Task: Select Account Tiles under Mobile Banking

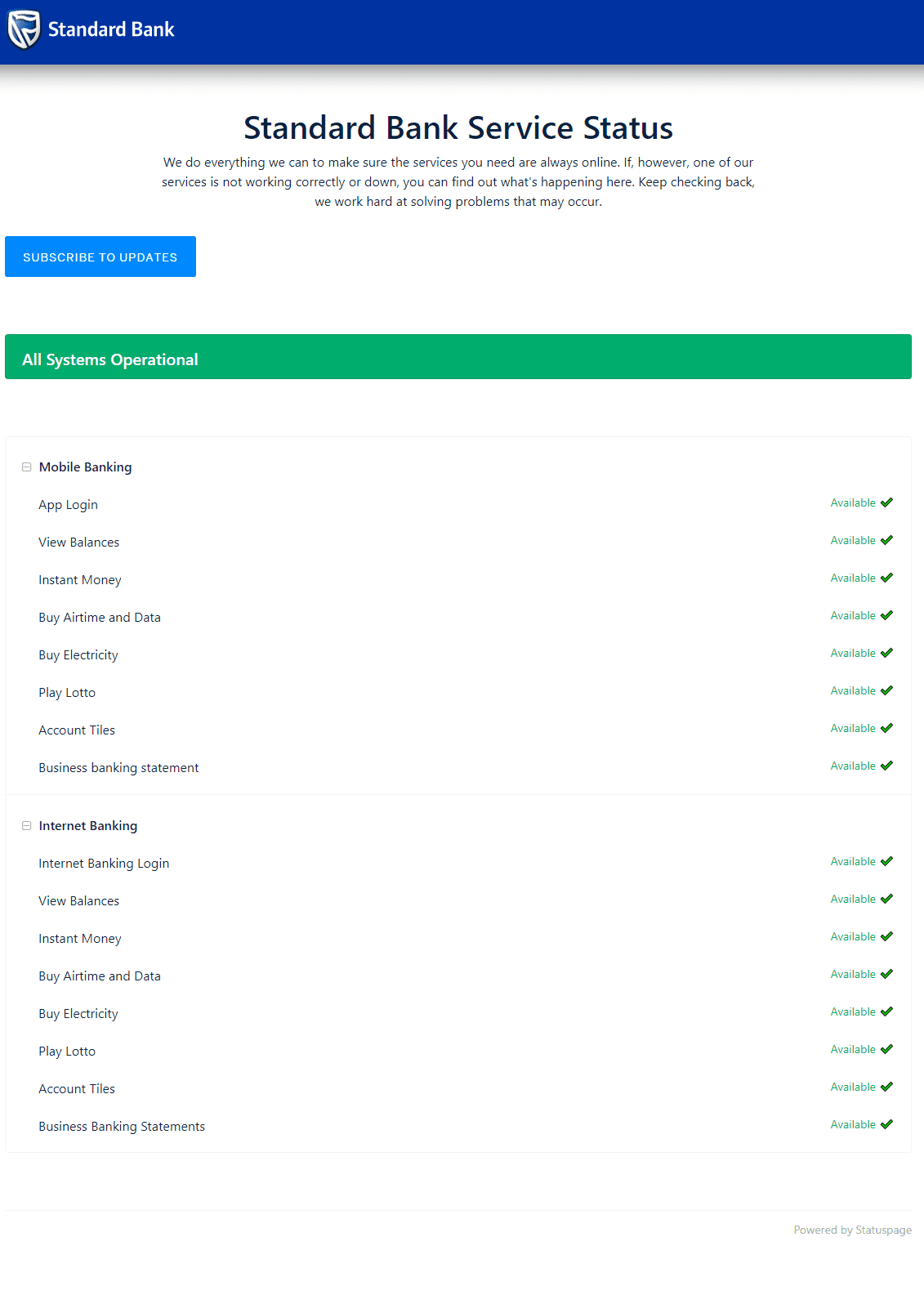Action: pyautogui.click(x=77, y=730)
